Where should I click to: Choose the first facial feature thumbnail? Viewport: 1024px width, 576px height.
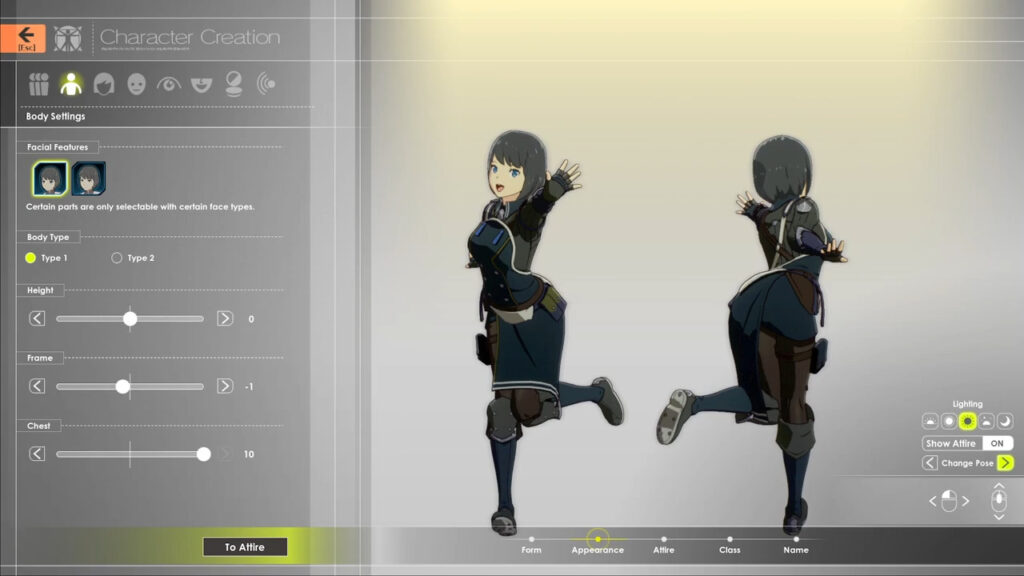(x=50, y=178)
